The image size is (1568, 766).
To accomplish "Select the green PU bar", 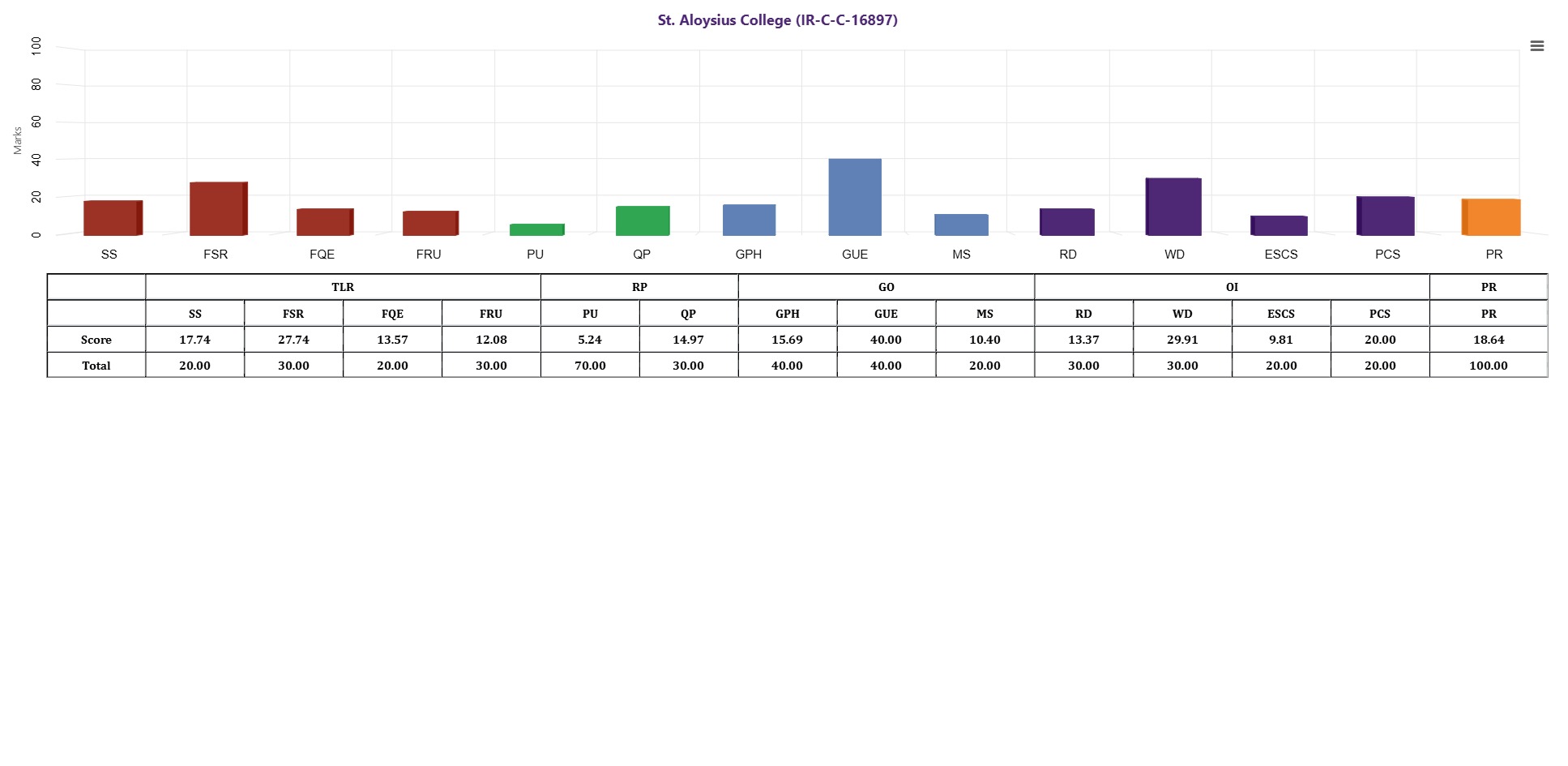I will [x=536, y=229].
